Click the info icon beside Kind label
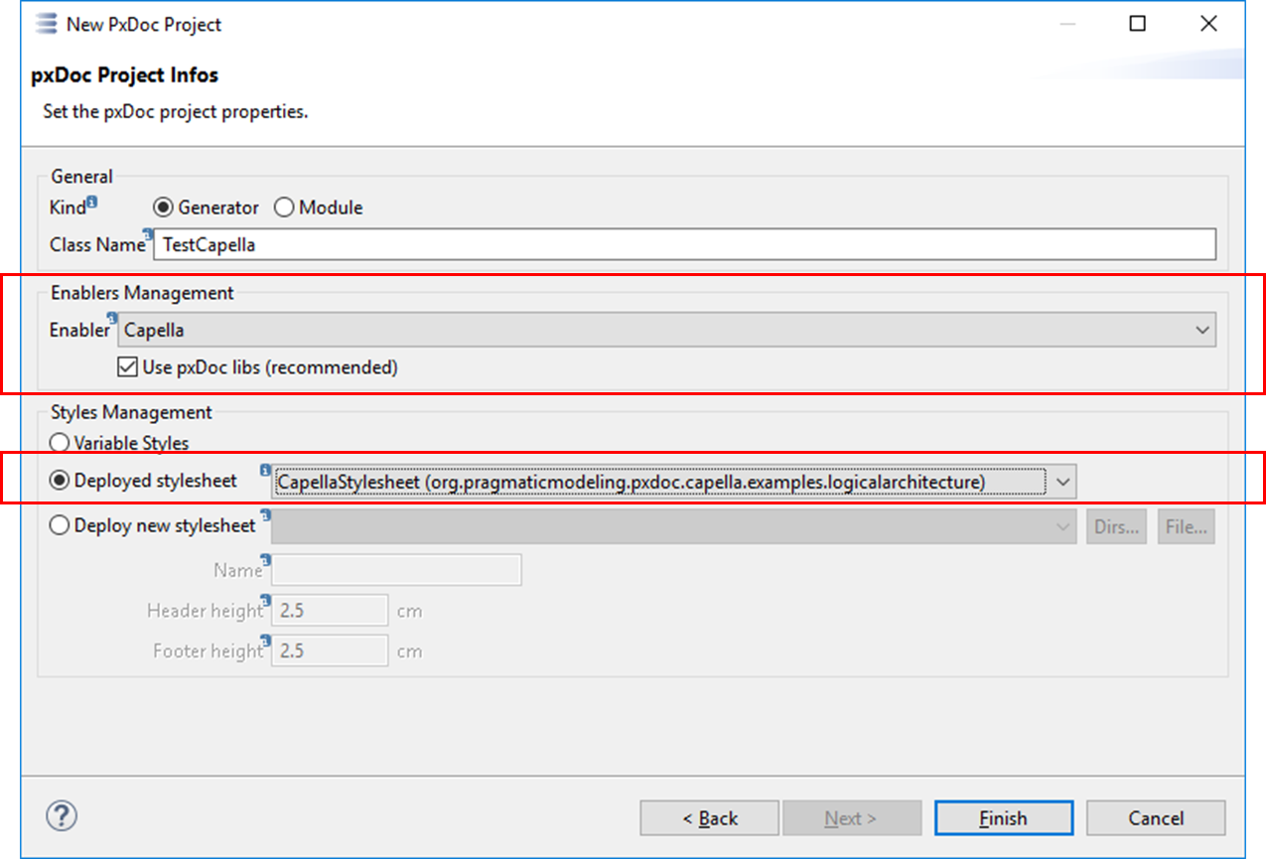 [92, 202]
